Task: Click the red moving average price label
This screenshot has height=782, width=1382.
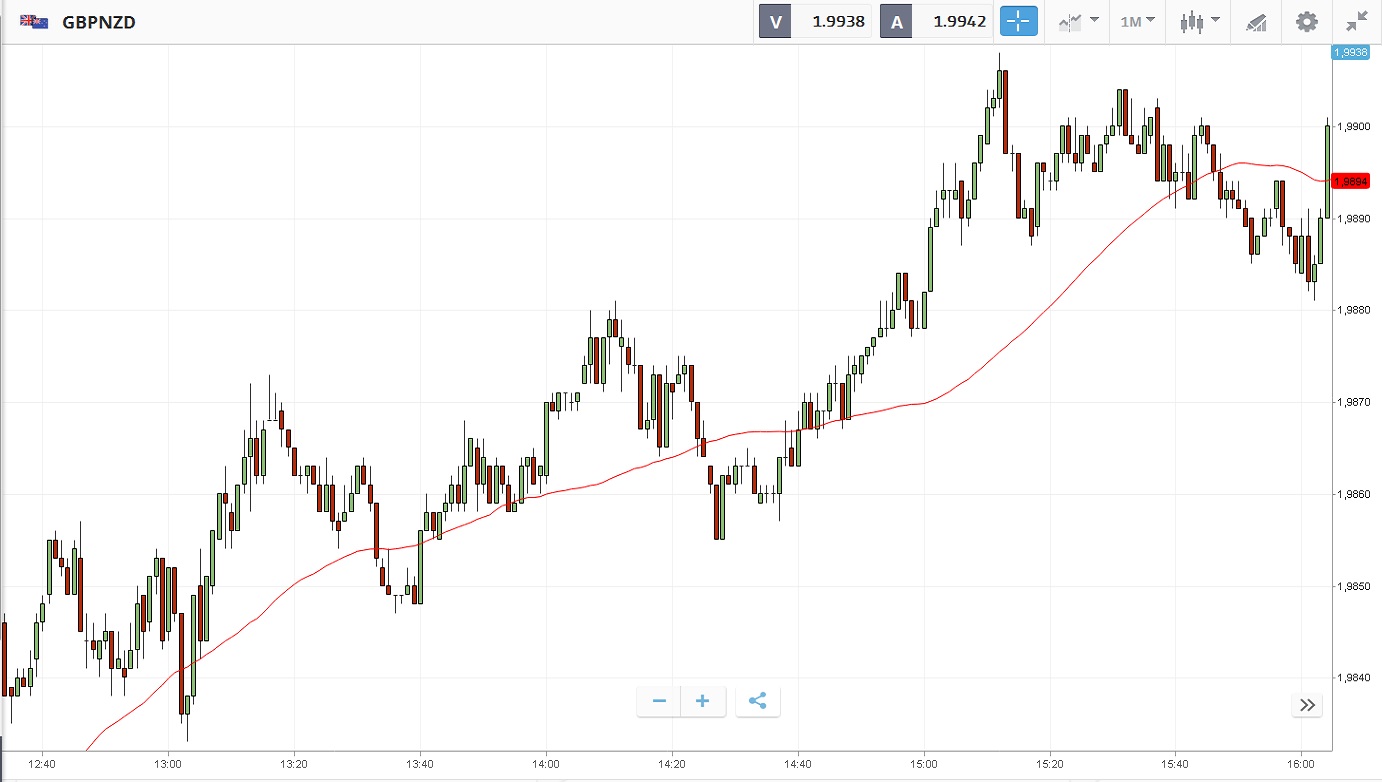Action: (x=1355, y=181)
